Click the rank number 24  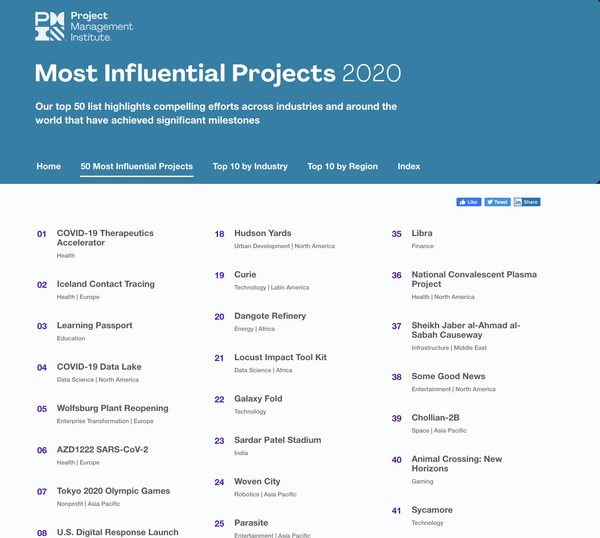(219, 482)
